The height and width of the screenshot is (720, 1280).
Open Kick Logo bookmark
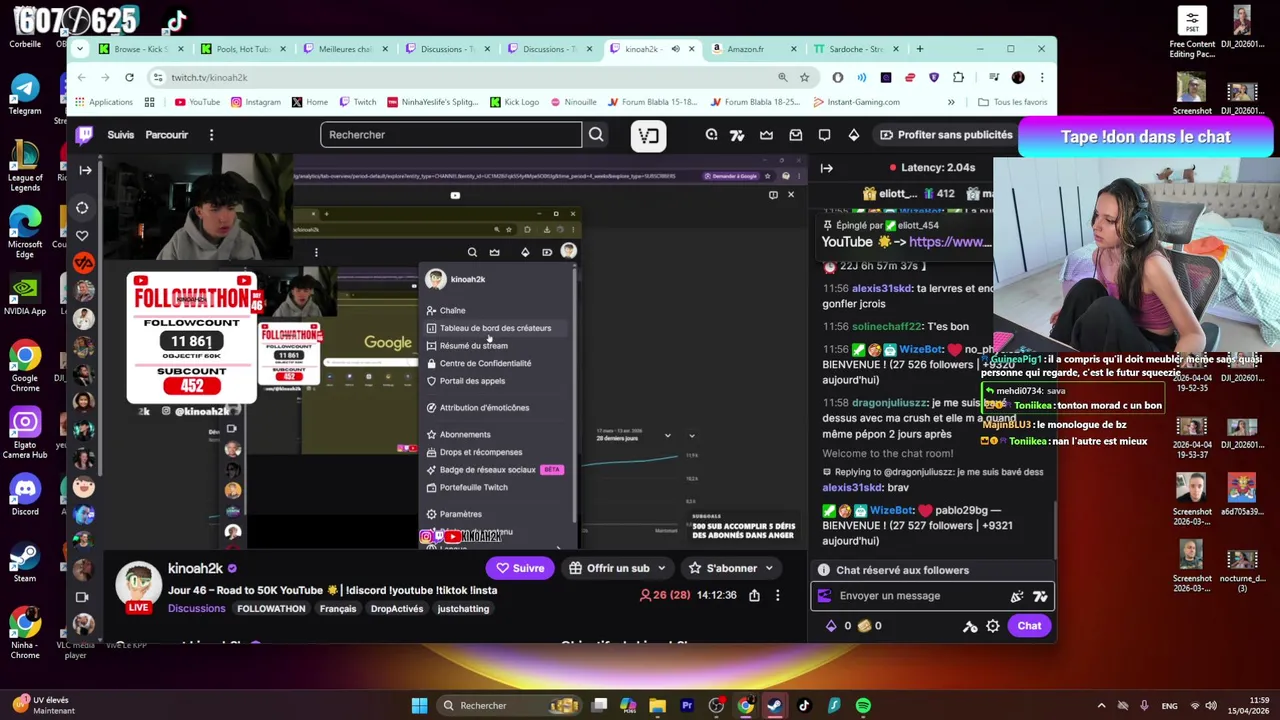click(515, 102)
